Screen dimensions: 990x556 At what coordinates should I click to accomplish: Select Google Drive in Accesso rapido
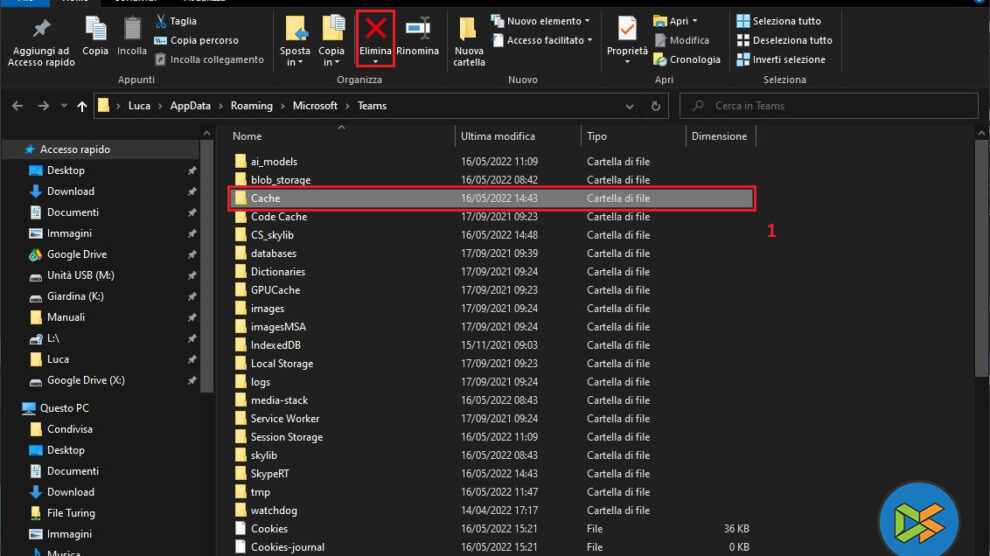tap(77, 254)
